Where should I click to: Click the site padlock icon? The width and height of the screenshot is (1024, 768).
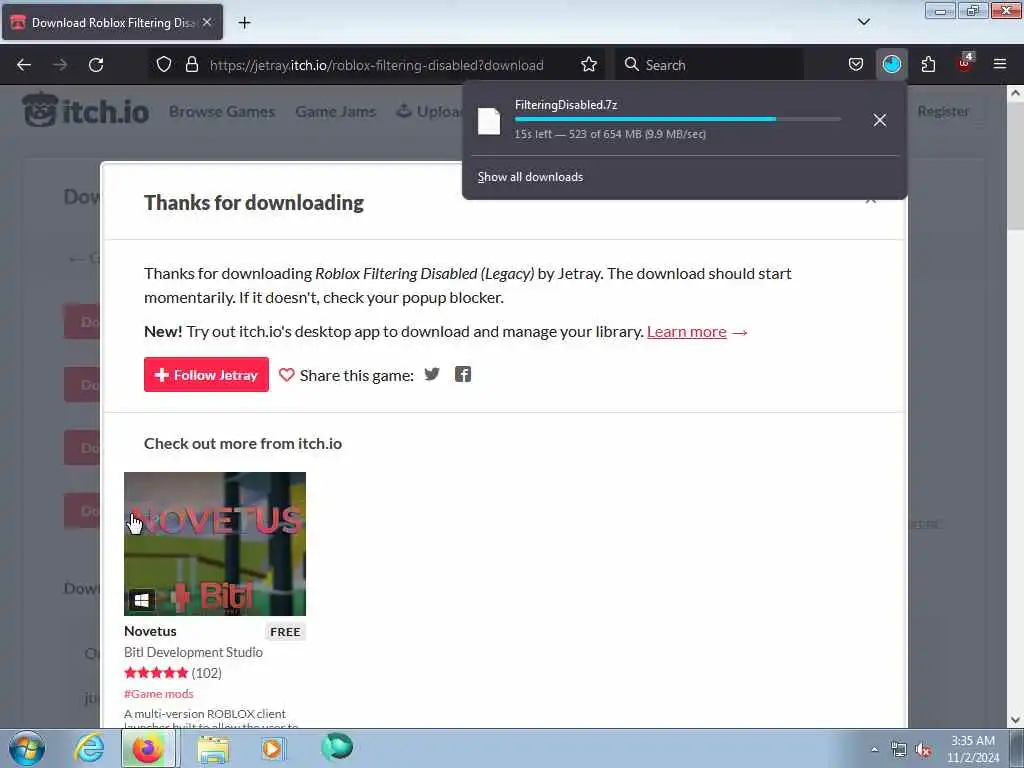[x=191, y=65]
